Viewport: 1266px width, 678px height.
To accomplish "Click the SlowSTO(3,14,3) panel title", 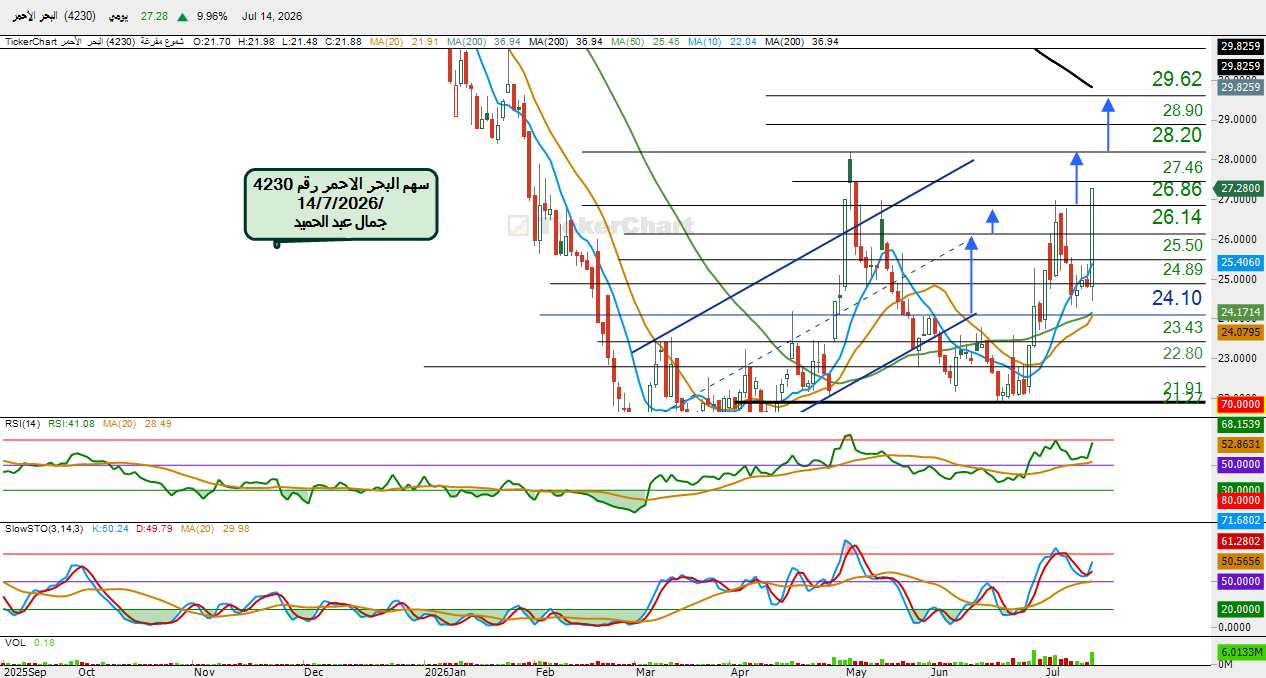I will coord(42,527).
